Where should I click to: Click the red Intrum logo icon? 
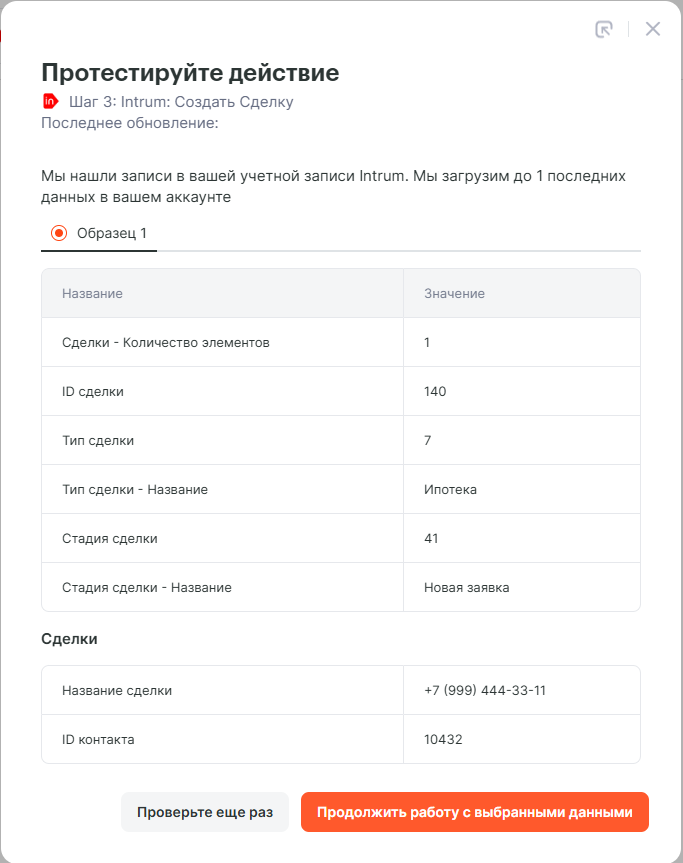[x=50, y=101]
